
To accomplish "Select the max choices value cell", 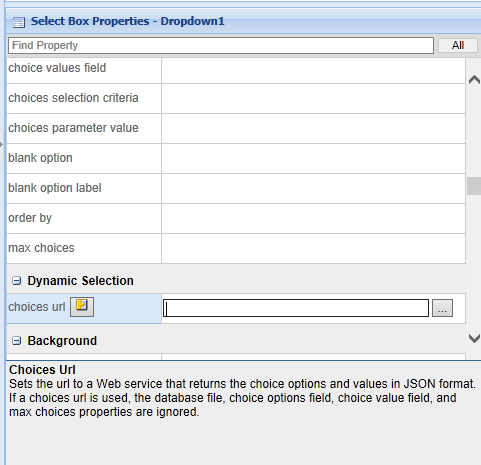I will click(313, 249).
